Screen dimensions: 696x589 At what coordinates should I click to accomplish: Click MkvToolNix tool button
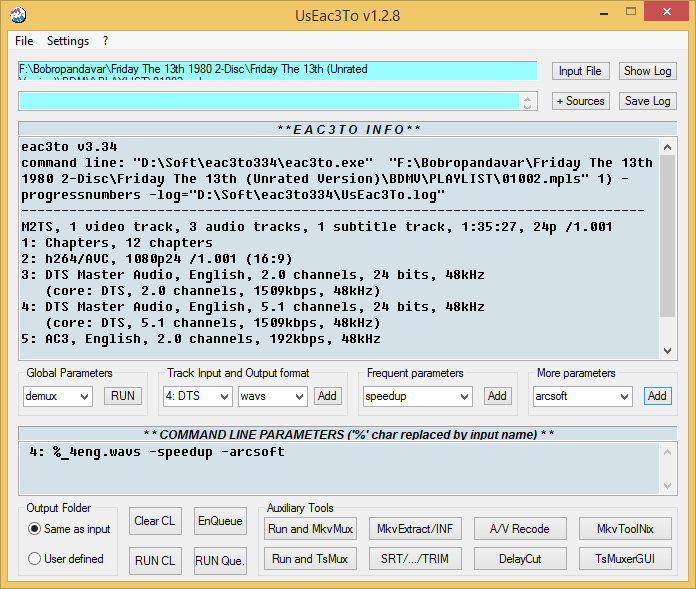coord(625,529)
